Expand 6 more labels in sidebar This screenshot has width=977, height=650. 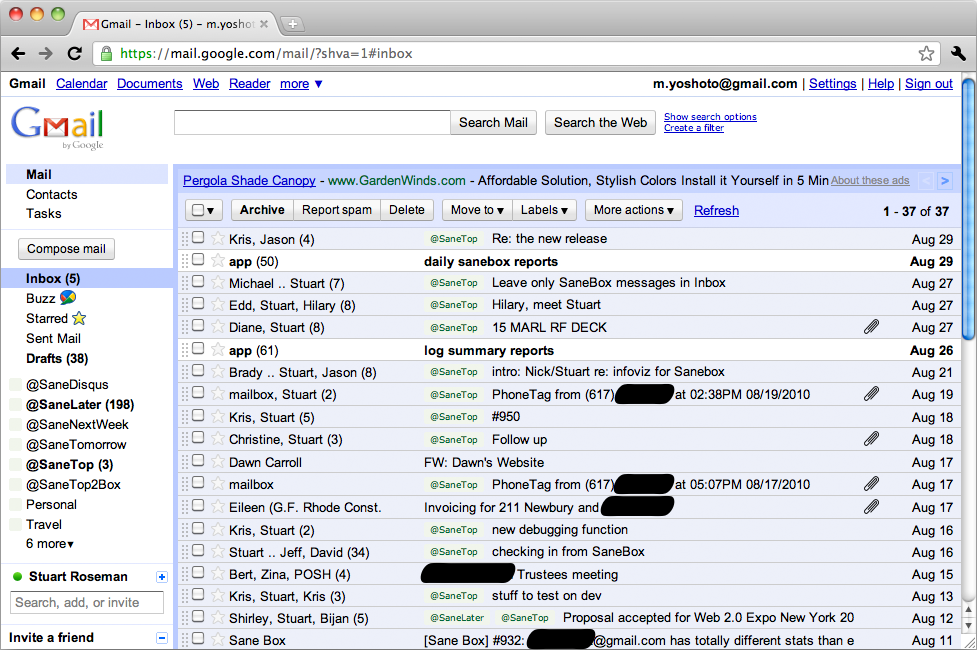click(x=50, y=543)
